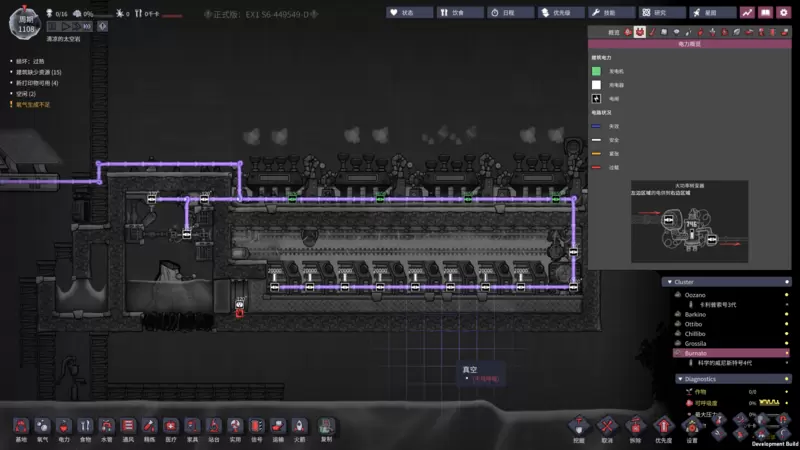Toggle the active power overlay icon
Viewport: 800px width, 450px height.
(640, 32)
